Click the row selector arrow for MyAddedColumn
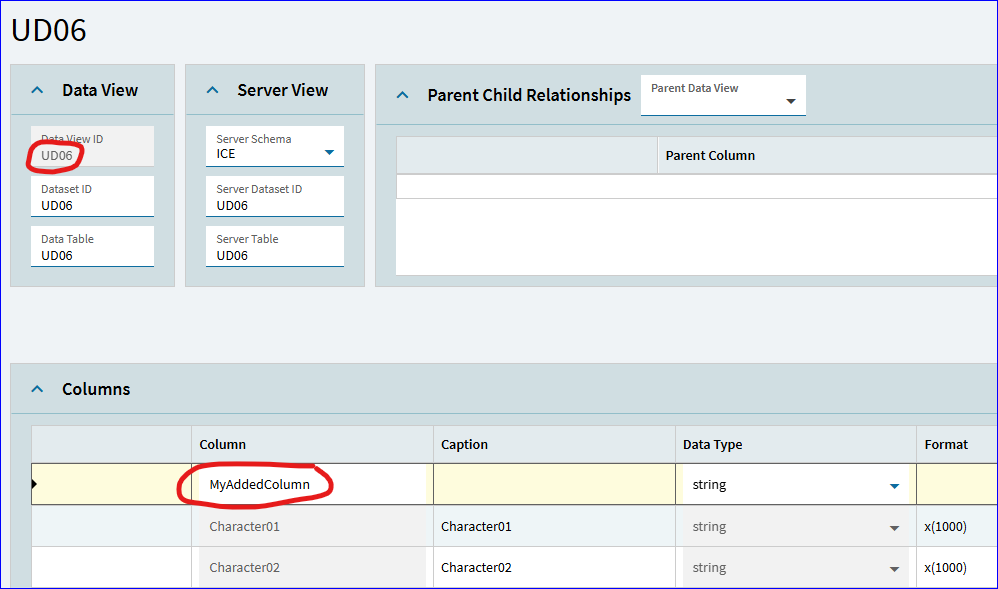Viewport: 998px width, 589px height. coord(34,484)
